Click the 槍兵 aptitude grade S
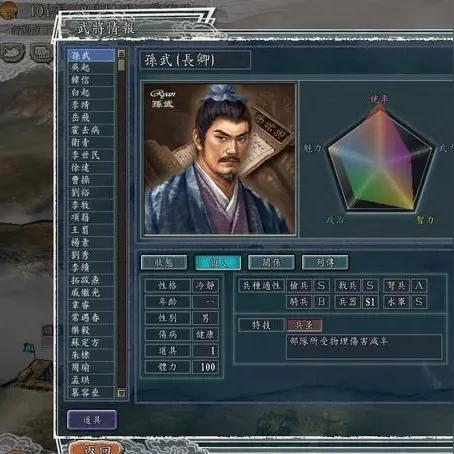The width and height of the screenshot is (454, 454). [321, 286]
